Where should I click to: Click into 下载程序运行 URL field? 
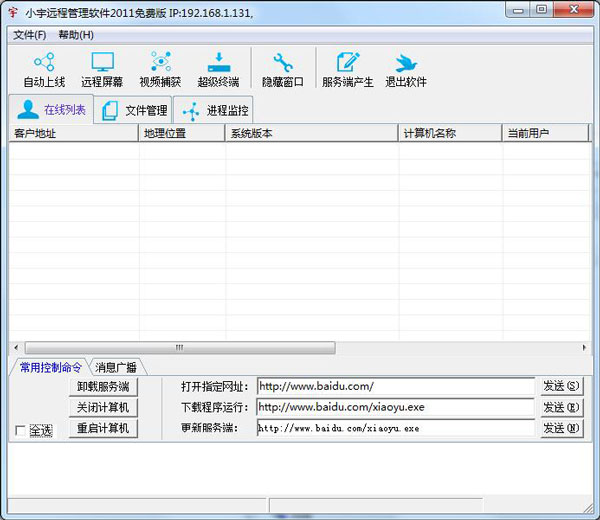tap(396, 407)
